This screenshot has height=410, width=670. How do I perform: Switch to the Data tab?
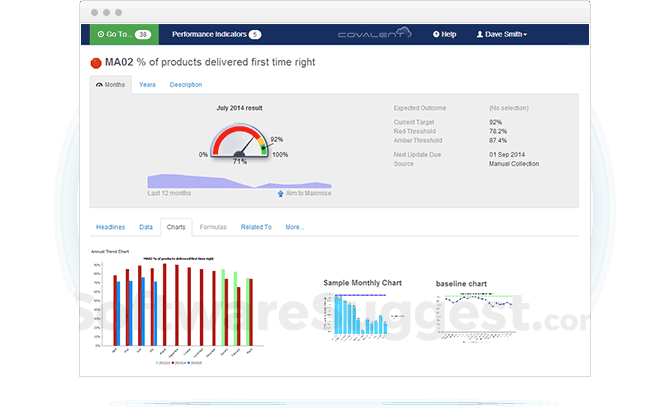pyautogui.click(x=146, y=227)
